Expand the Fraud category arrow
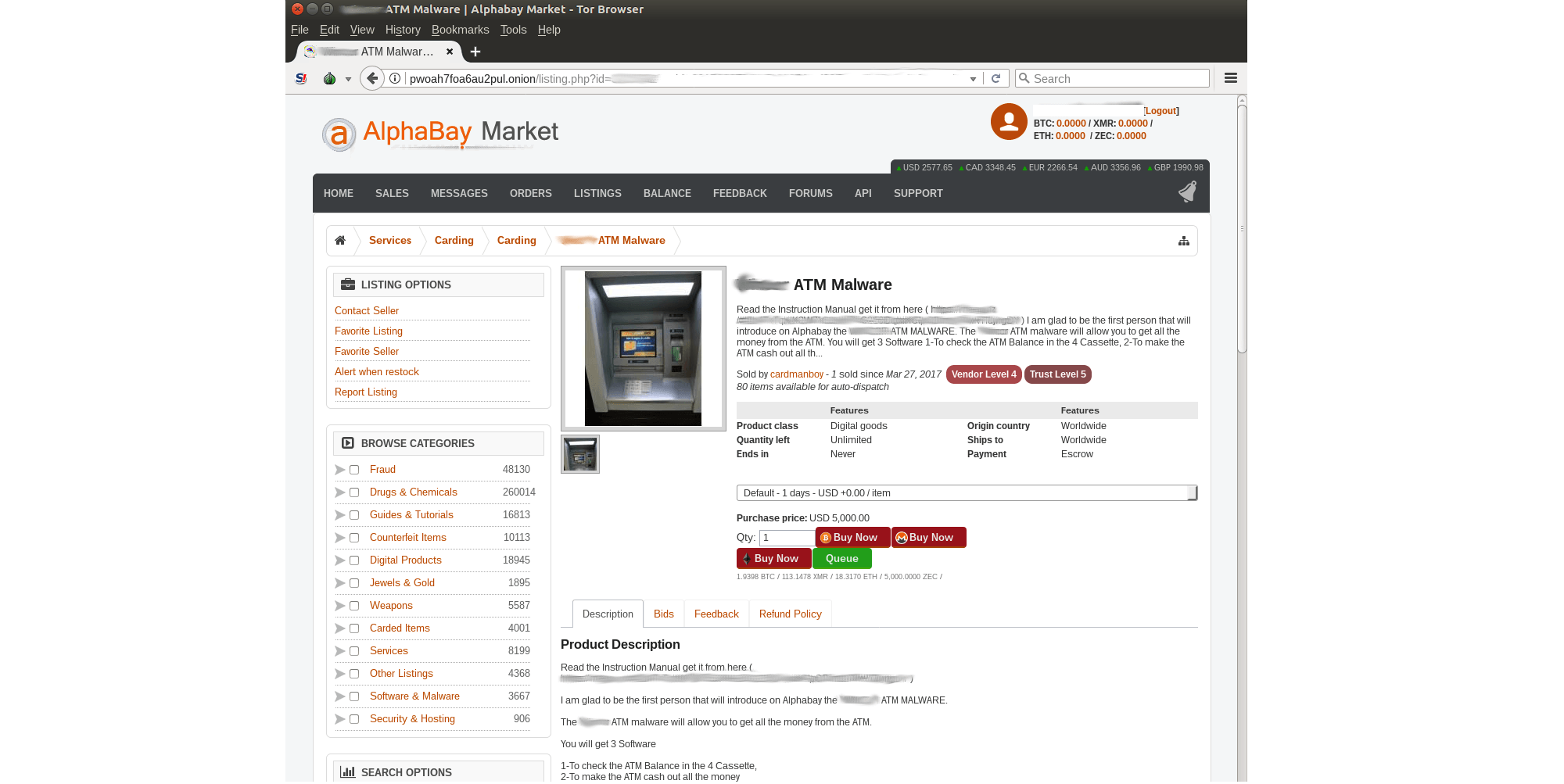The image size is (1564, 784). (339, 470)
